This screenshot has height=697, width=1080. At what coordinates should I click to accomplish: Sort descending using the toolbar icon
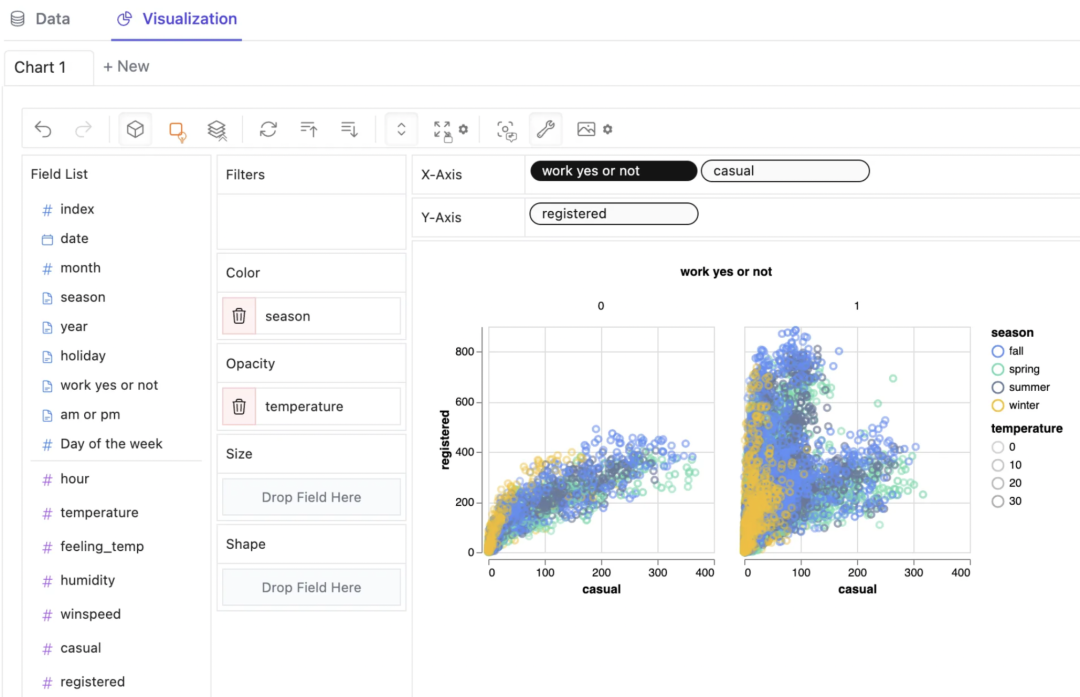(349, 129)
